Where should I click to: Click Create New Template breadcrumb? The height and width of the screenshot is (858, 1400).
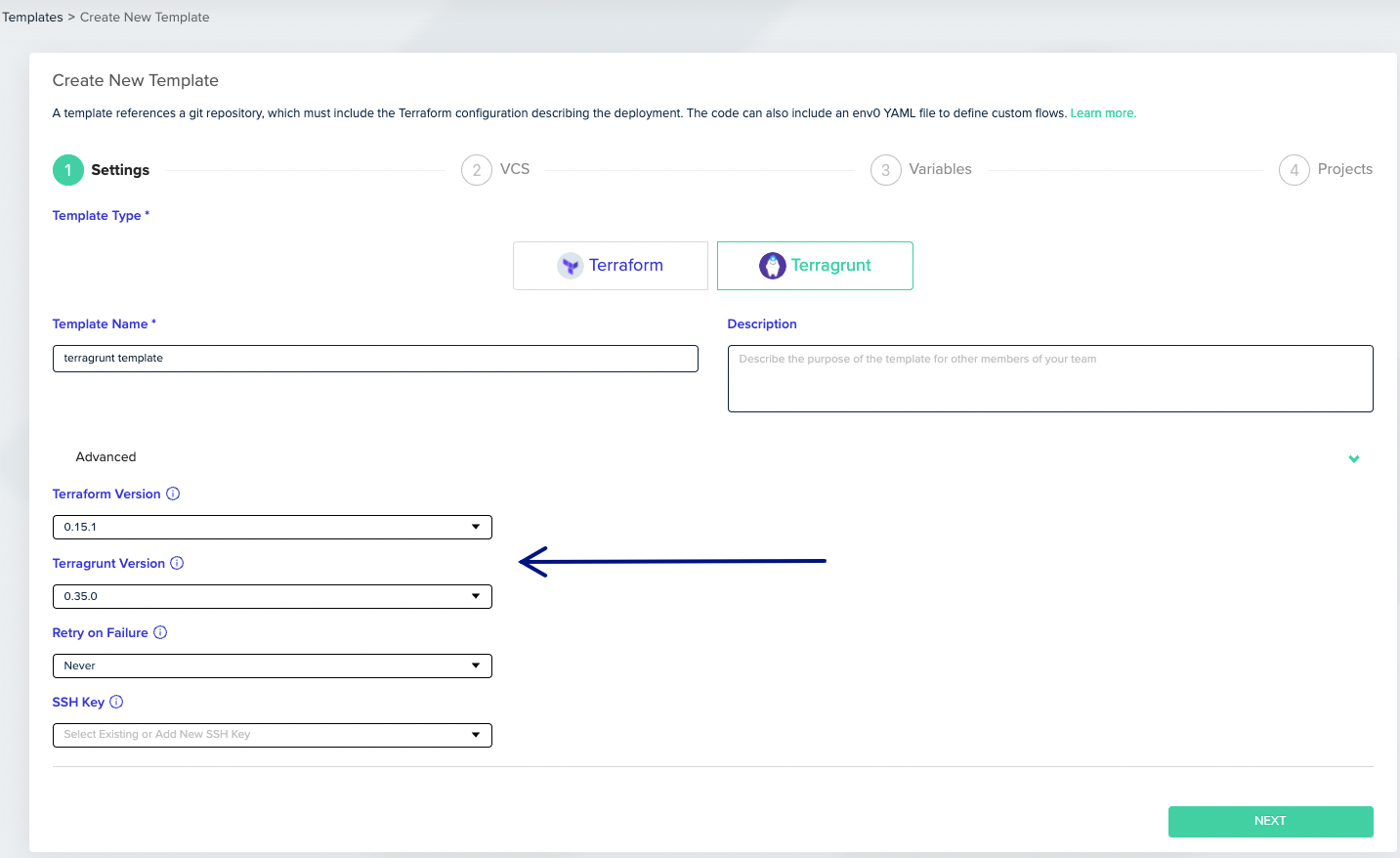[x=145, y=18]
